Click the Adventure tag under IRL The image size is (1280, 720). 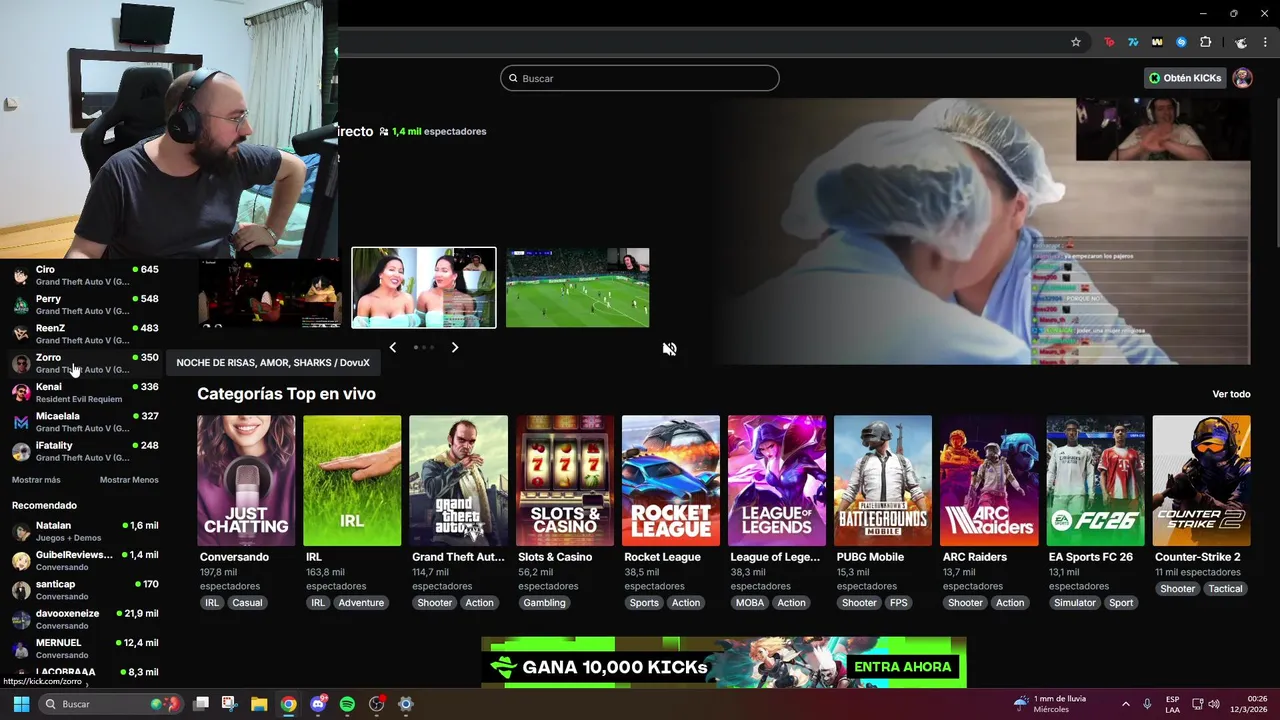coord(361,603)
